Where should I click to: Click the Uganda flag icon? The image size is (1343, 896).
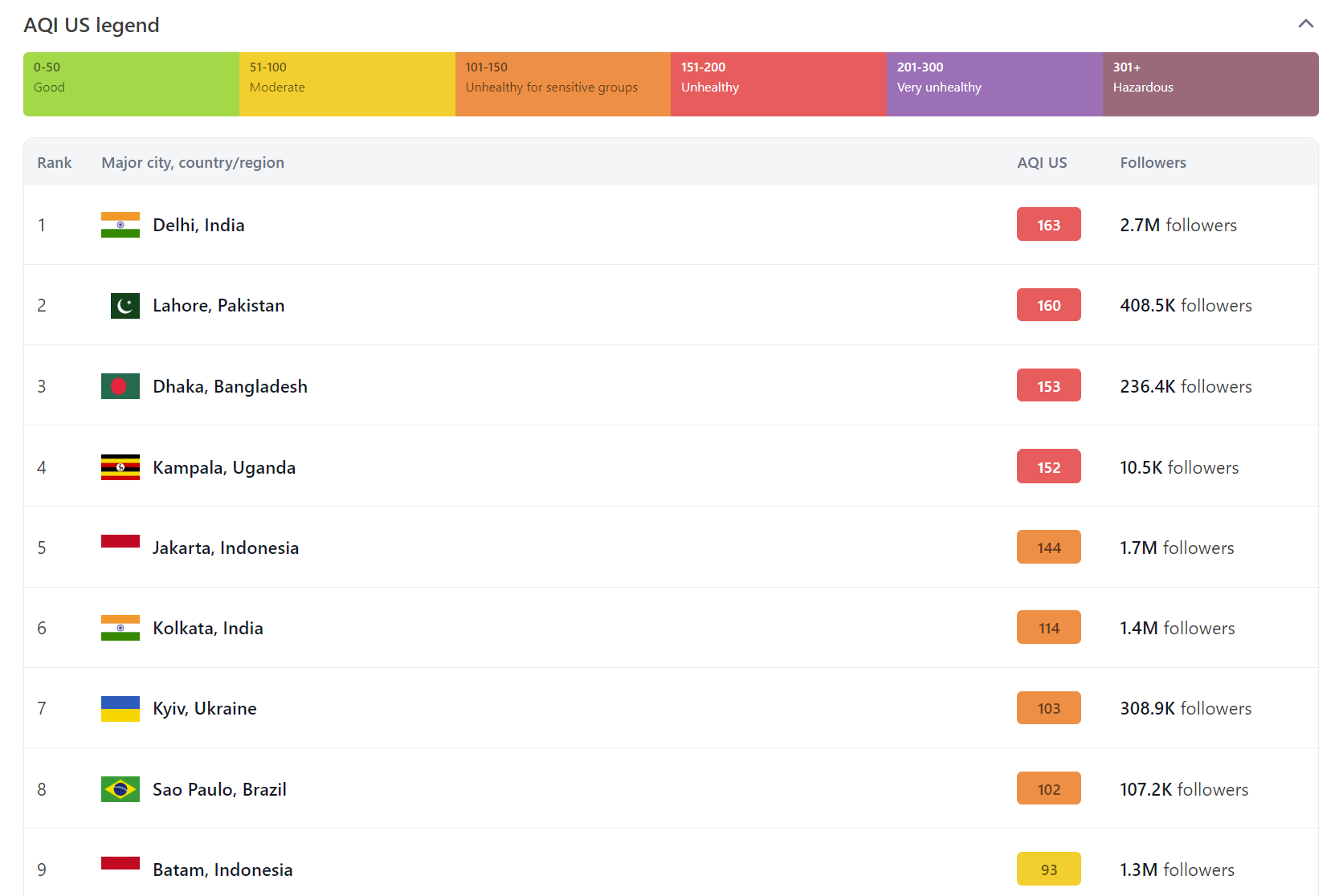pyautogui.click(x=120, y=467)
